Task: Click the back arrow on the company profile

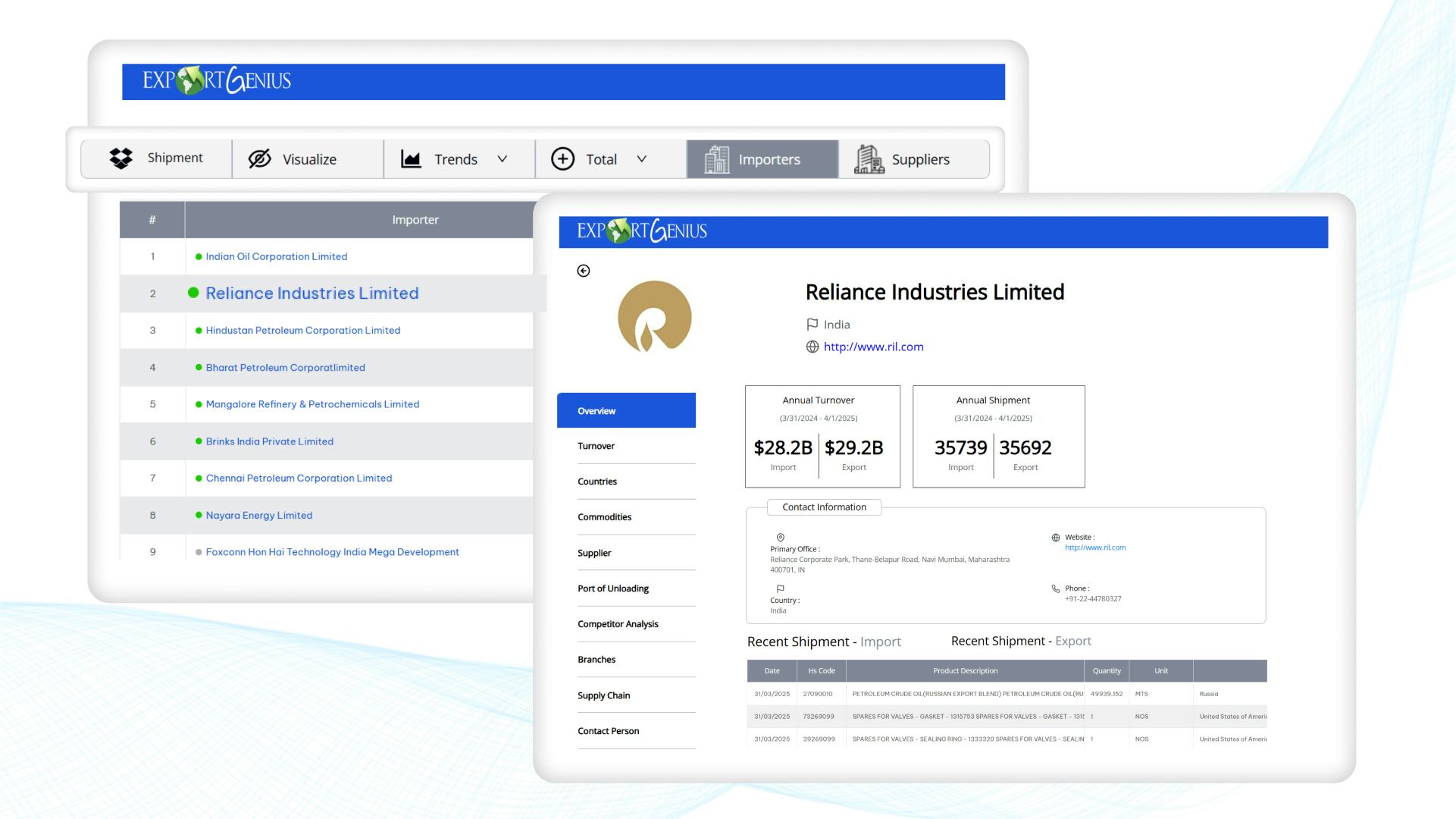Action: (x=584, y=270)
